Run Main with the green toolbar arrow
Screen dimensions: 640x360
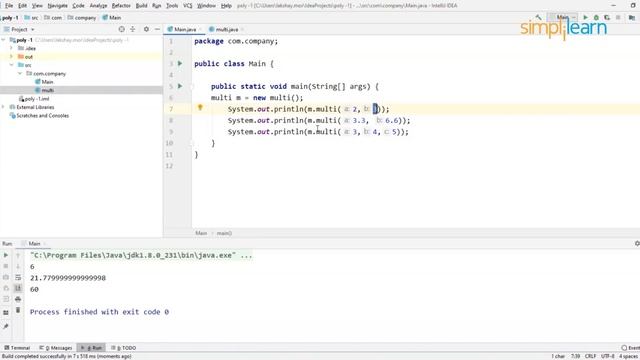585,18
